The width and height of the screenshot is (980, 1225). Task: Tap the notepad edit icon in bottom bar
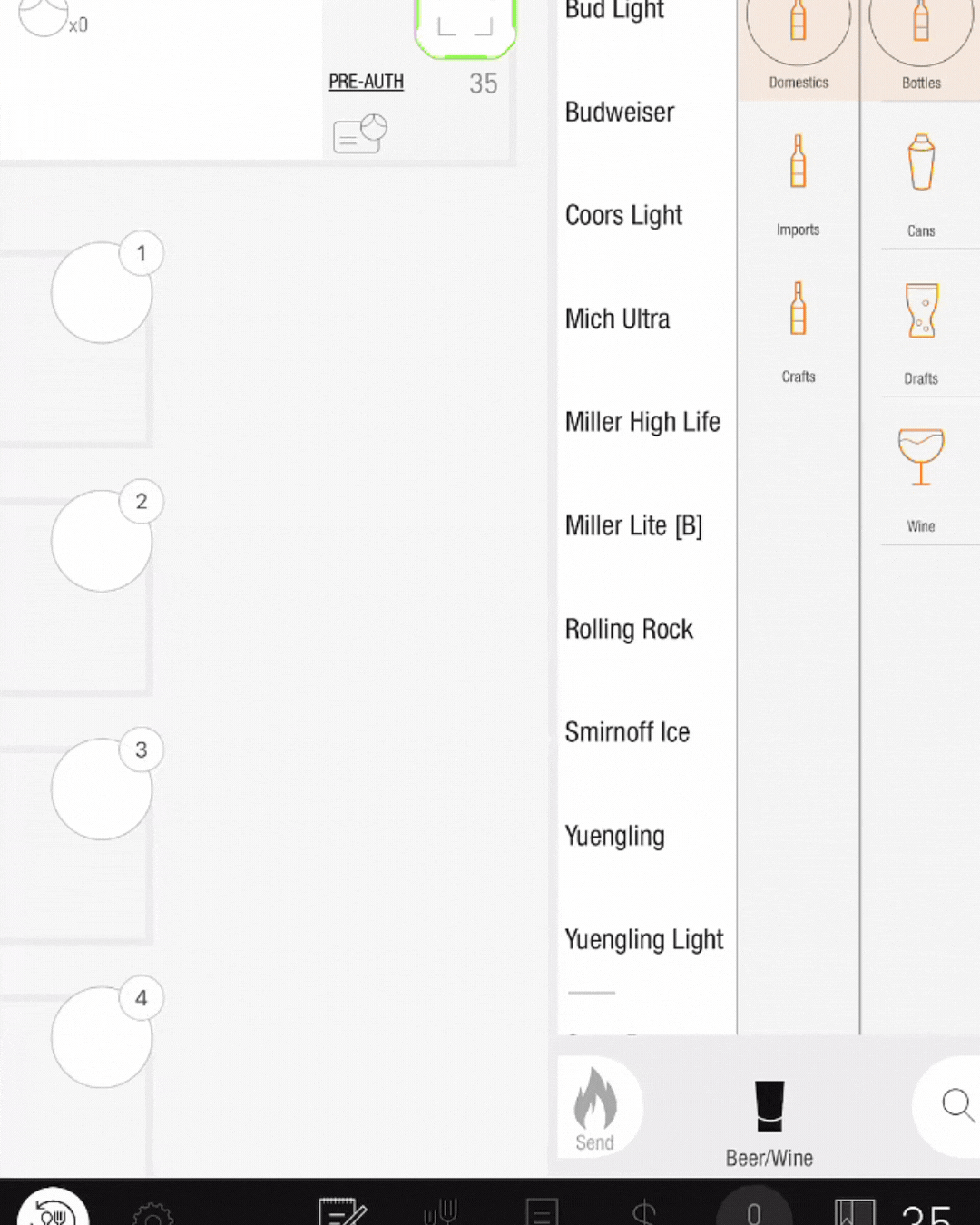(x=342, y=1213)
